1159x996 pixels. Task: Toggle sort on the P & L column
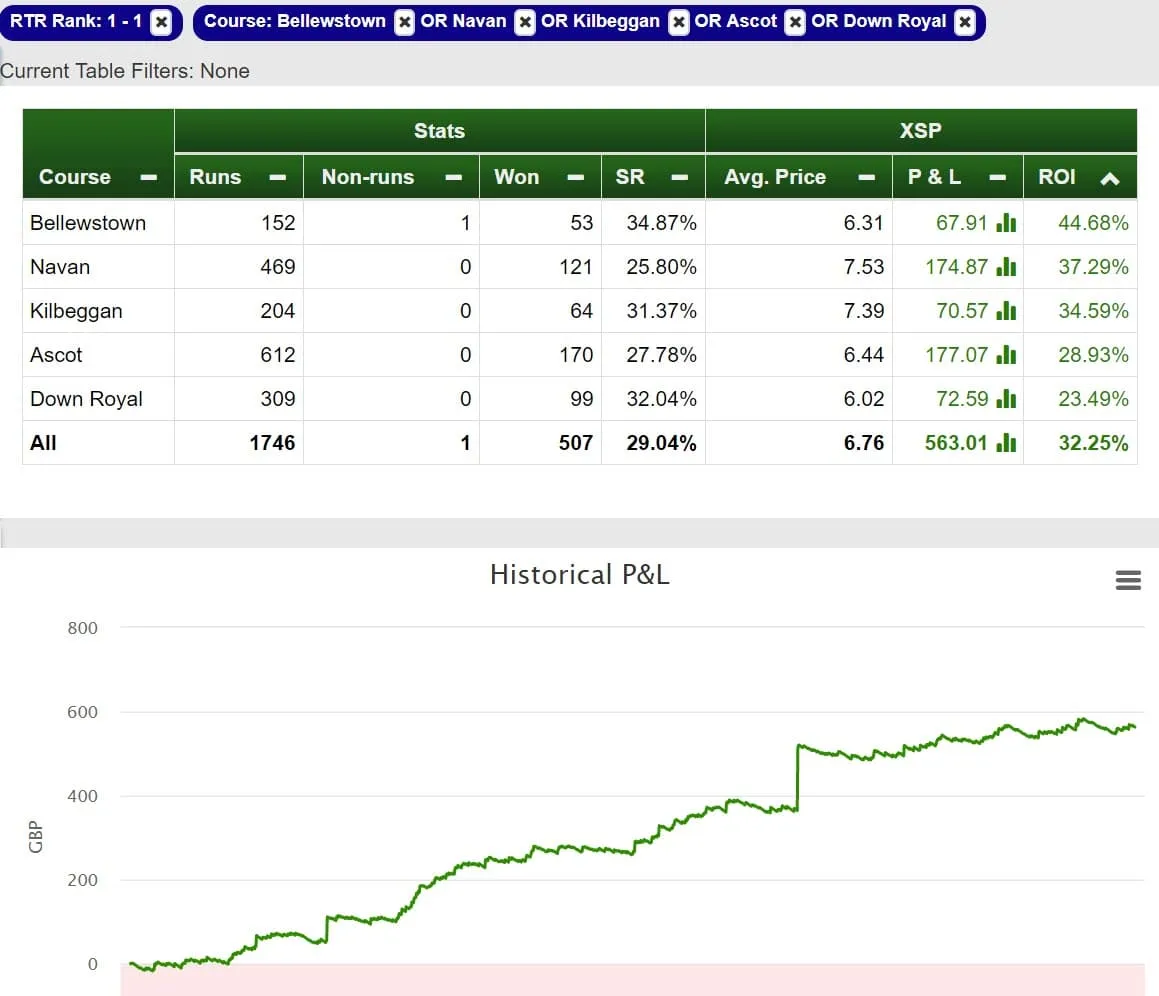997,177
